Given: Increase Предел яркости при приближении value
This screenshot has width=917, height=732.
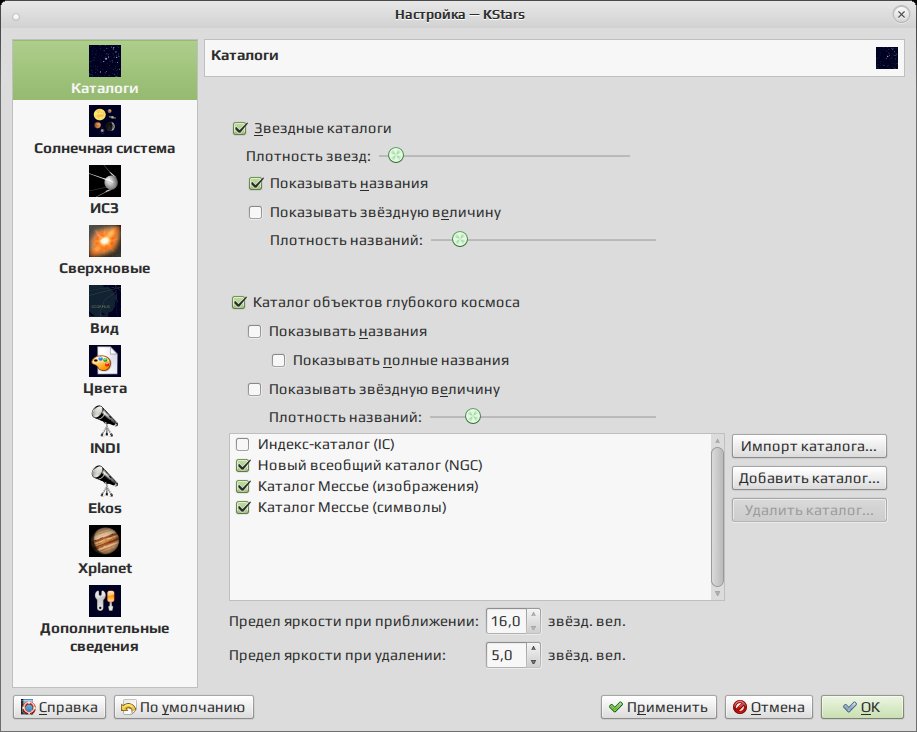Looking at the screenshot, I should [x=533, y=615].
